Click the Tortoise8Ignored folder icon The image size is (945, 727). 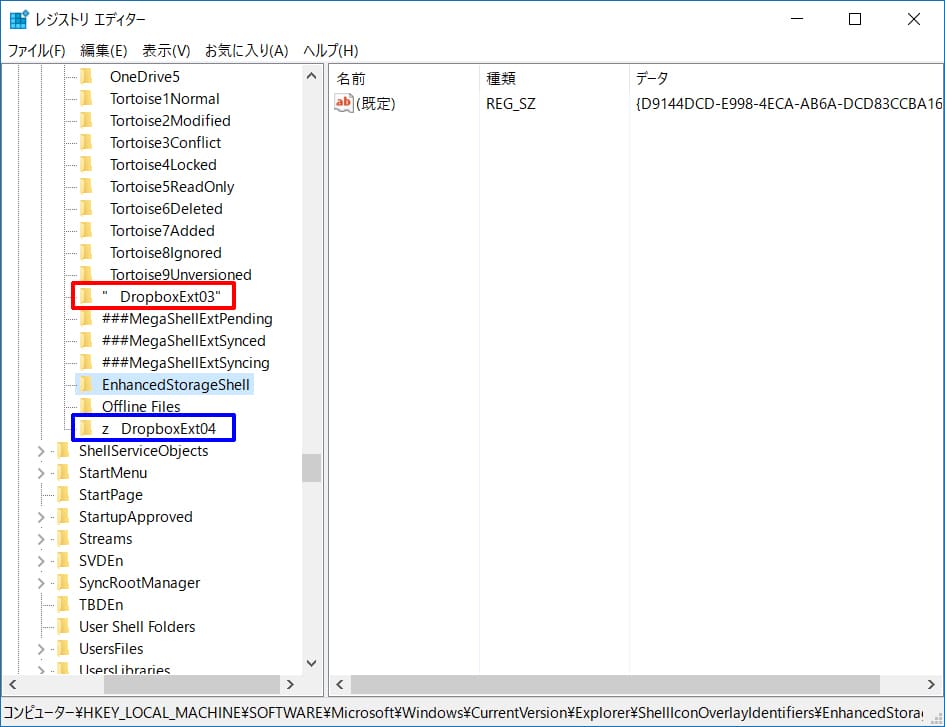tap(87, 253)
